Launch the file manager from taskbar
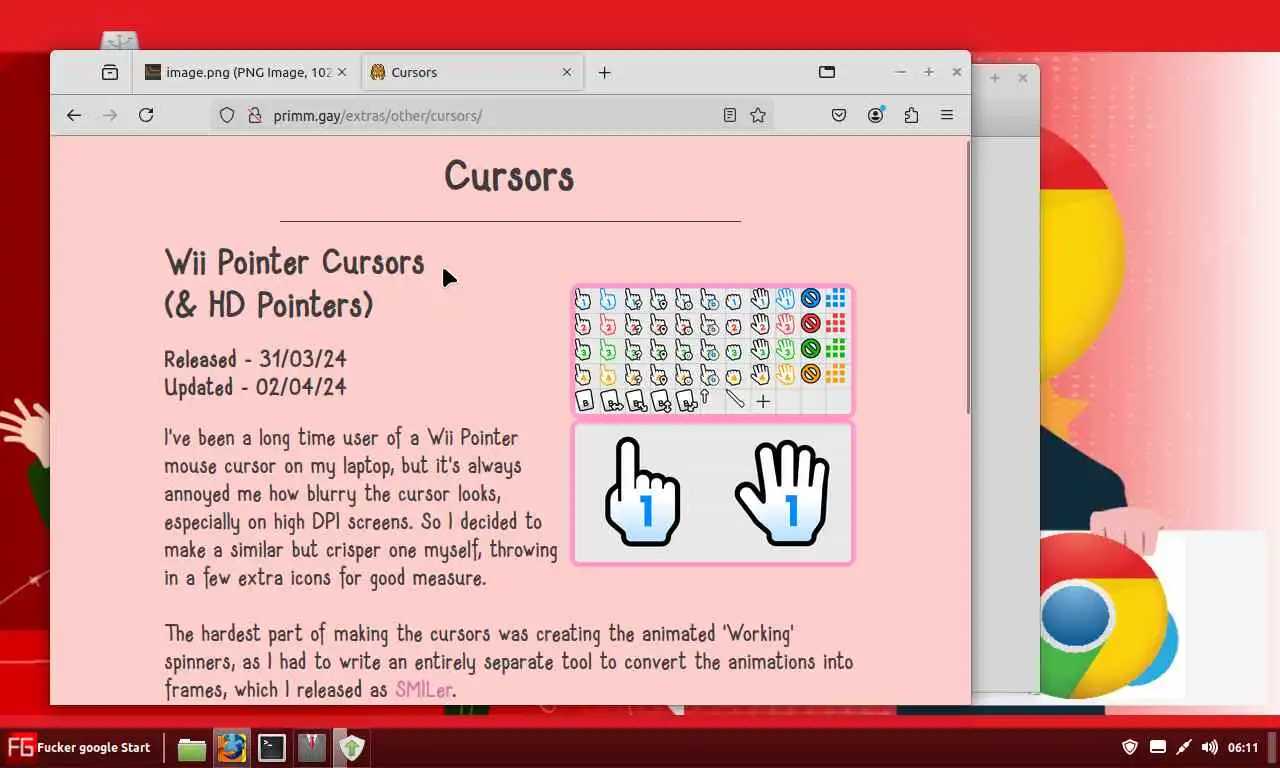 click(192, 748)
